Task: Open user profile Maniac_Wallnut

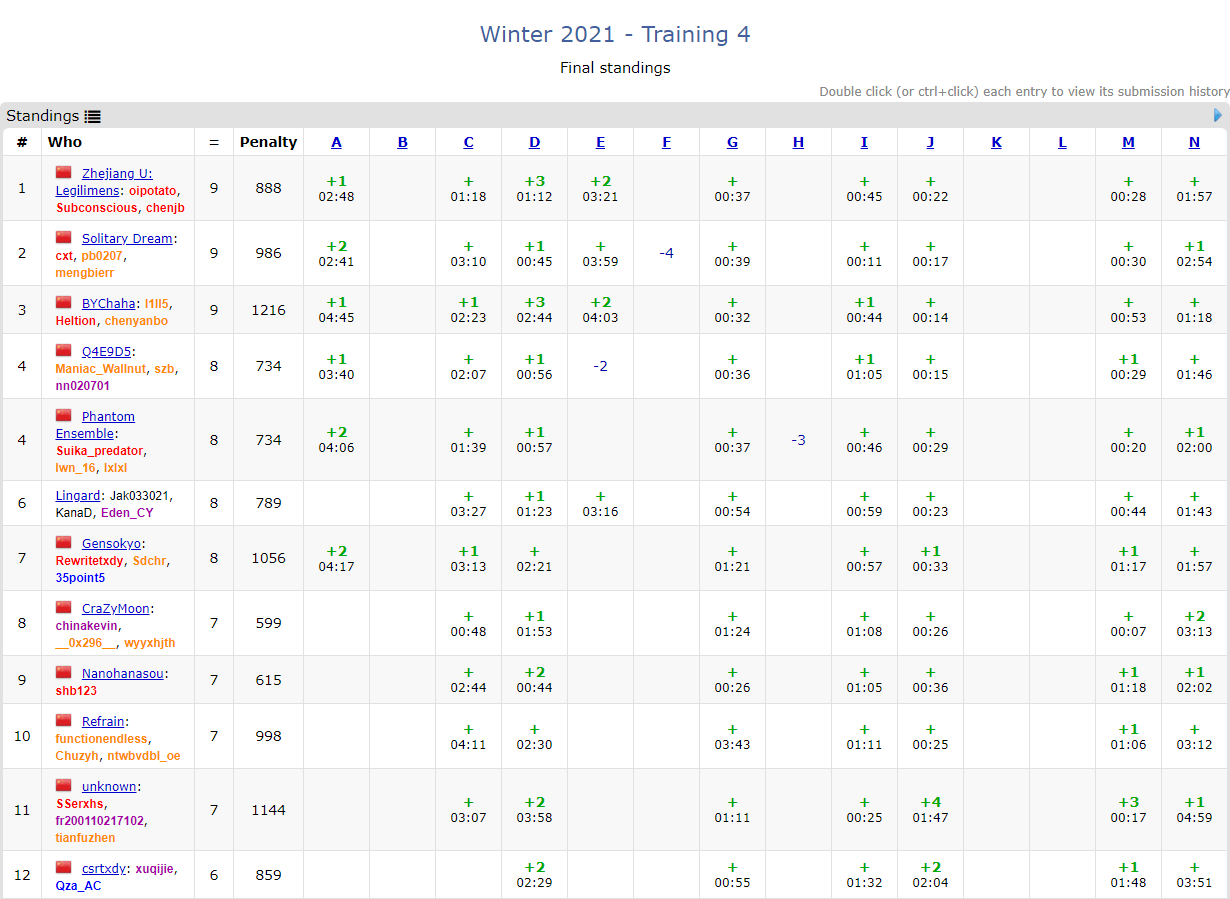Action: pyautogui.click(x=101, y=369)
